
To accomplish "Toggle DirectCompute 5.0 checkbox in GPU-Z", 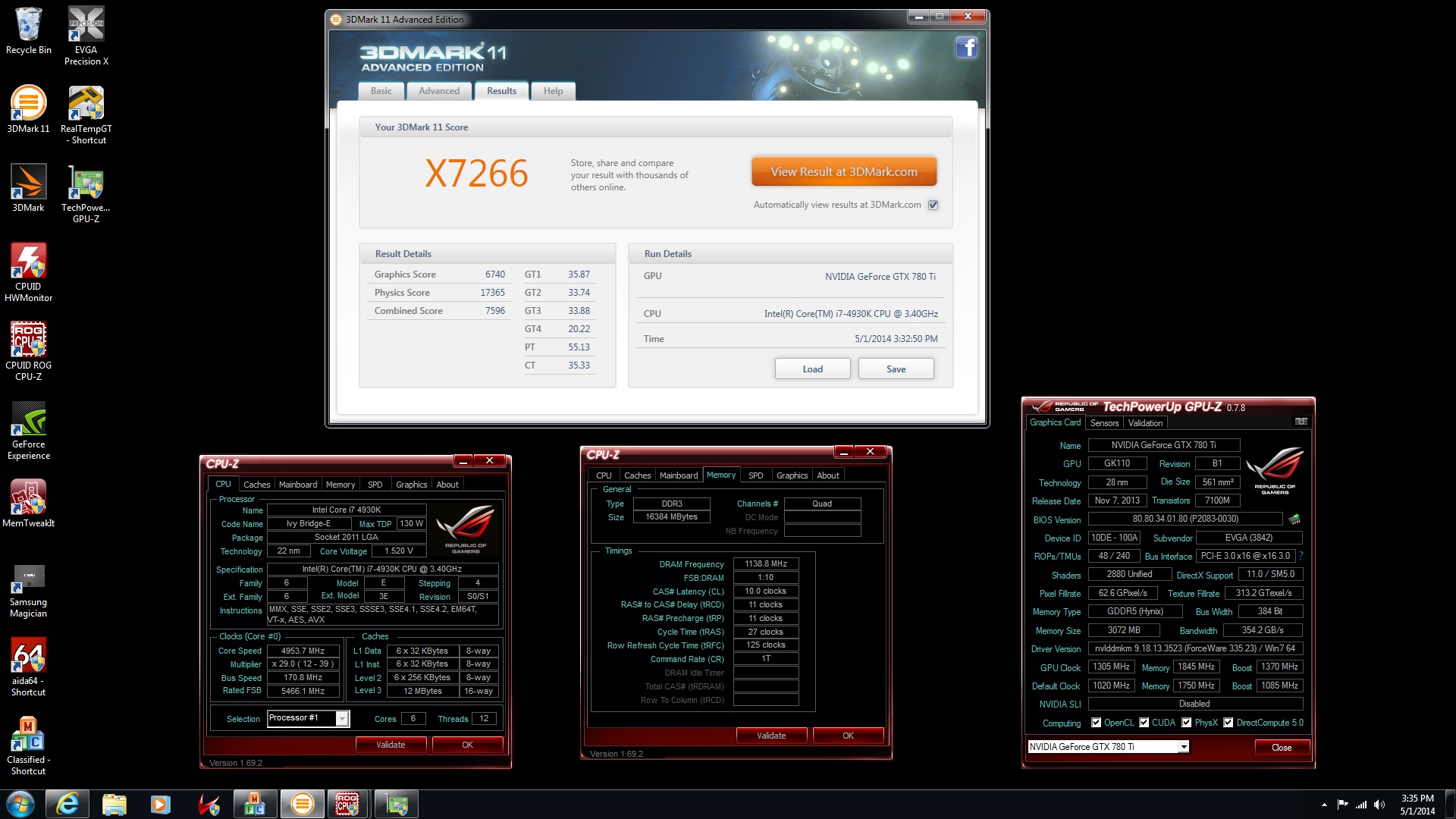I will pyautogui.click(x=1228, y=723).
